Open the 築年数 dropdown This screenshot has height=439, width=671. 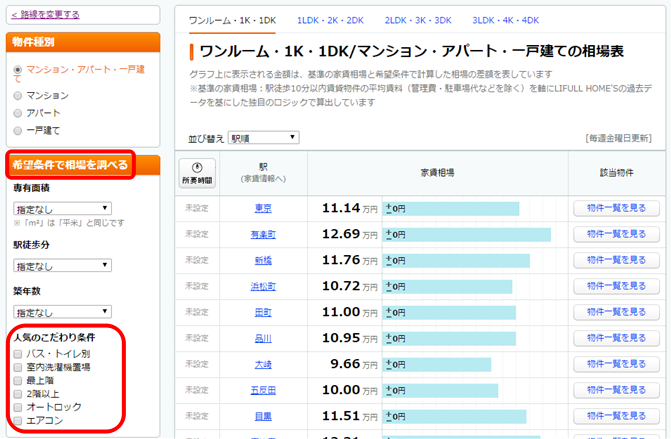click(62, 312)
